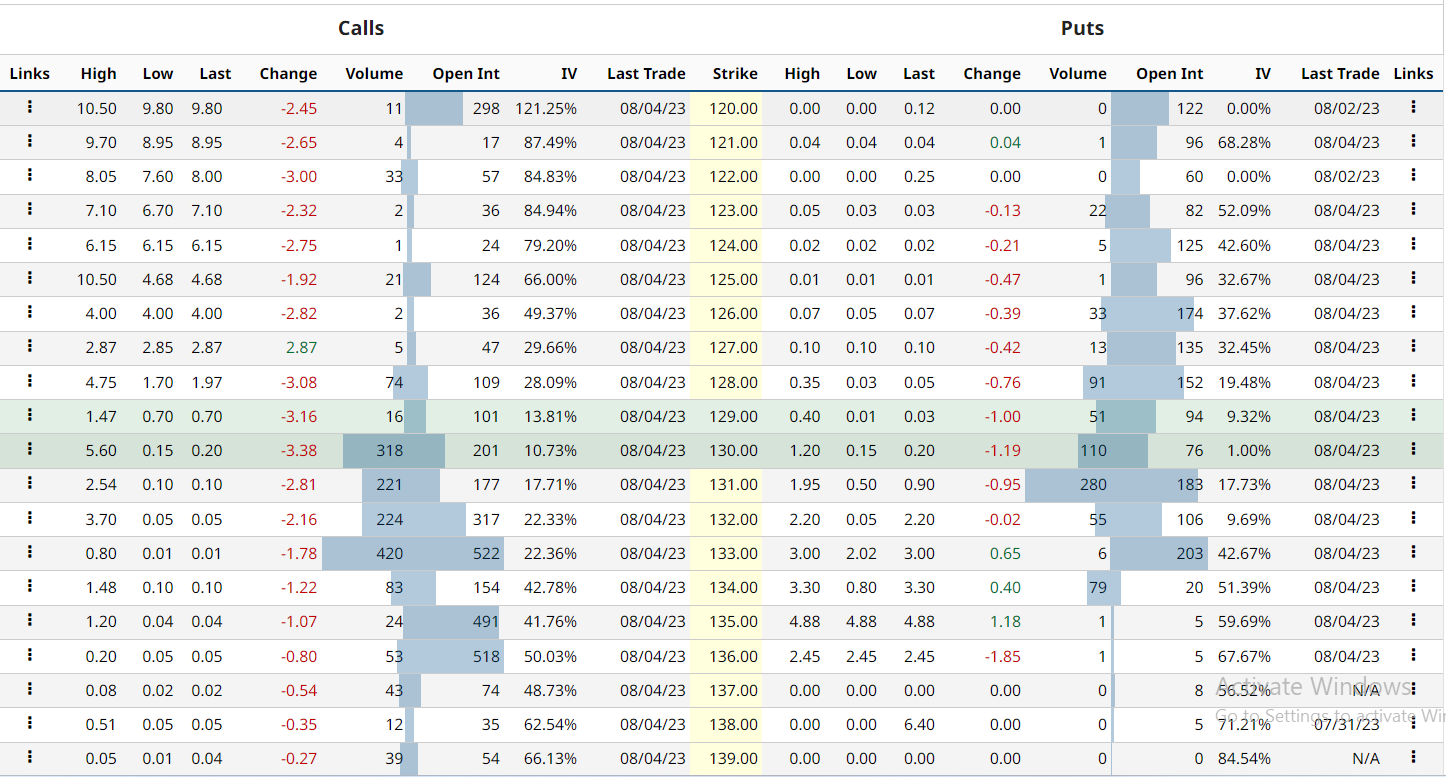Select Puts IV value 84.54%
The height and width of the screenshot is (777, 1446).
(x=1244, y=758)
